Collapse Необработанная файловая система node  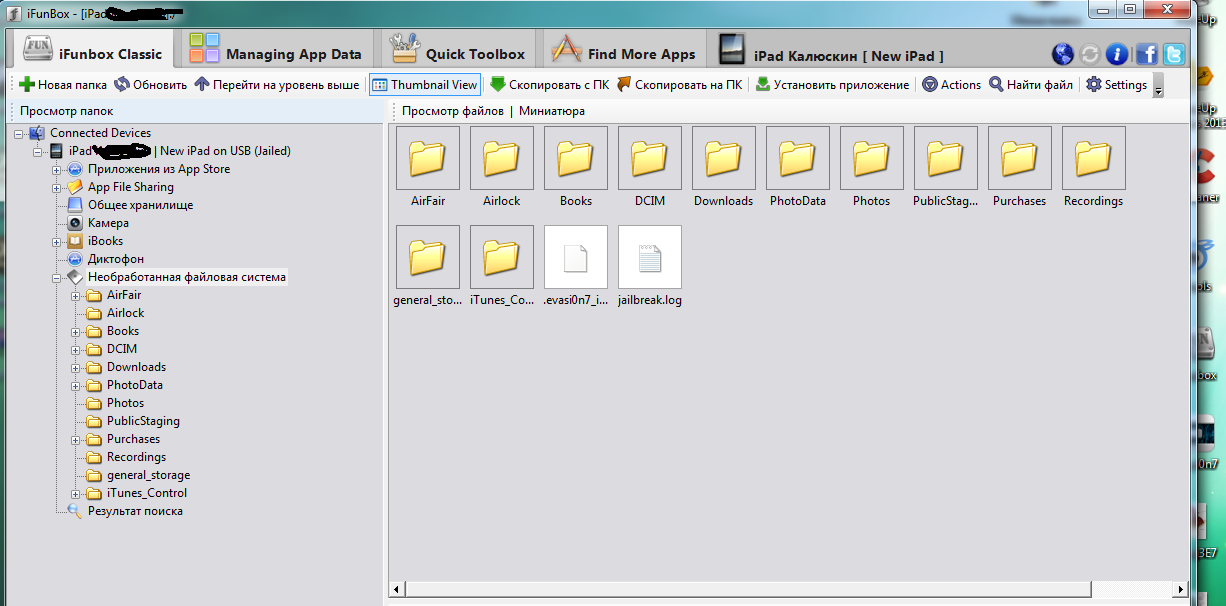pos(57,277)
